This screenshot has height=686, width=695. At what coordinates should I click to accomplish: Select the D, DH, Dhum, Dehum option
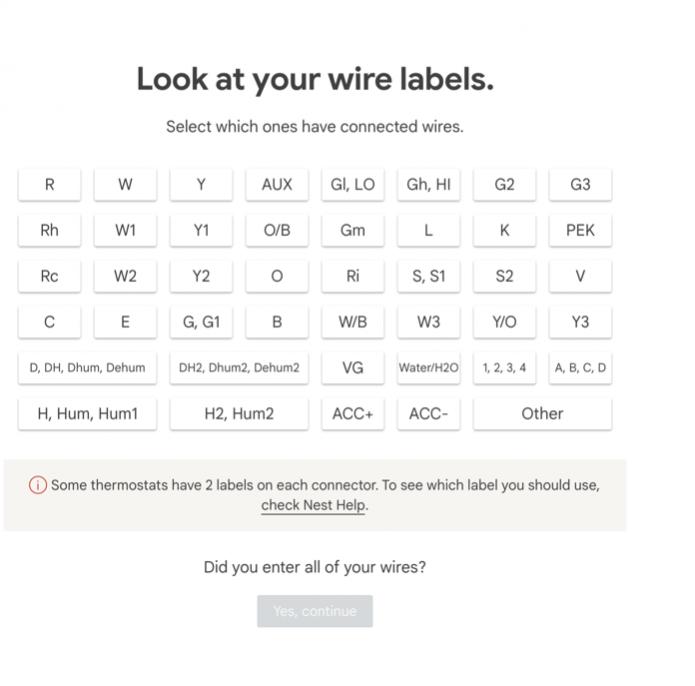click(87, 368)
